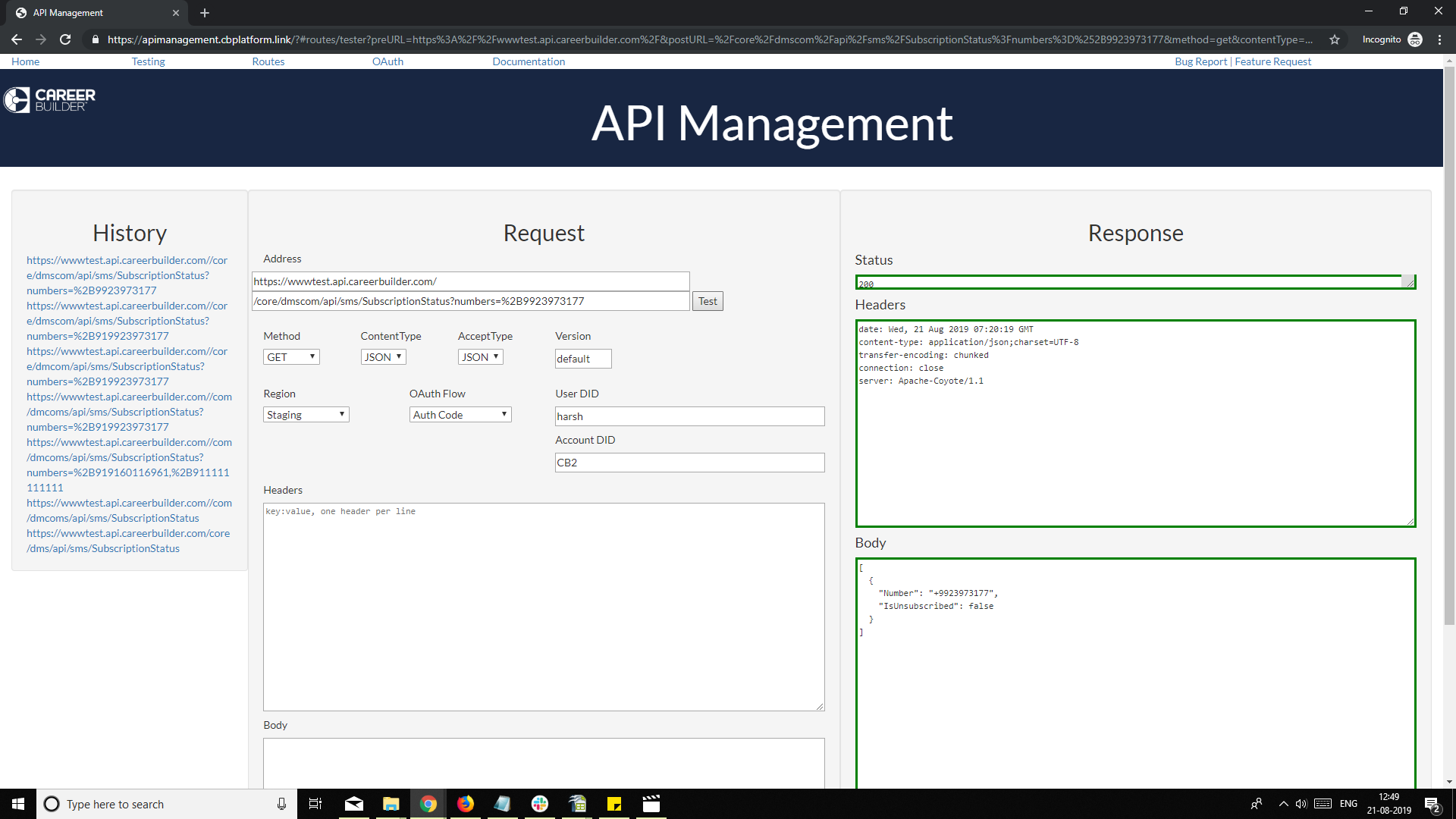This screenshot has height=819, width=1456.
Task: Go to Routes navigation item
Action: click(268, 61)
